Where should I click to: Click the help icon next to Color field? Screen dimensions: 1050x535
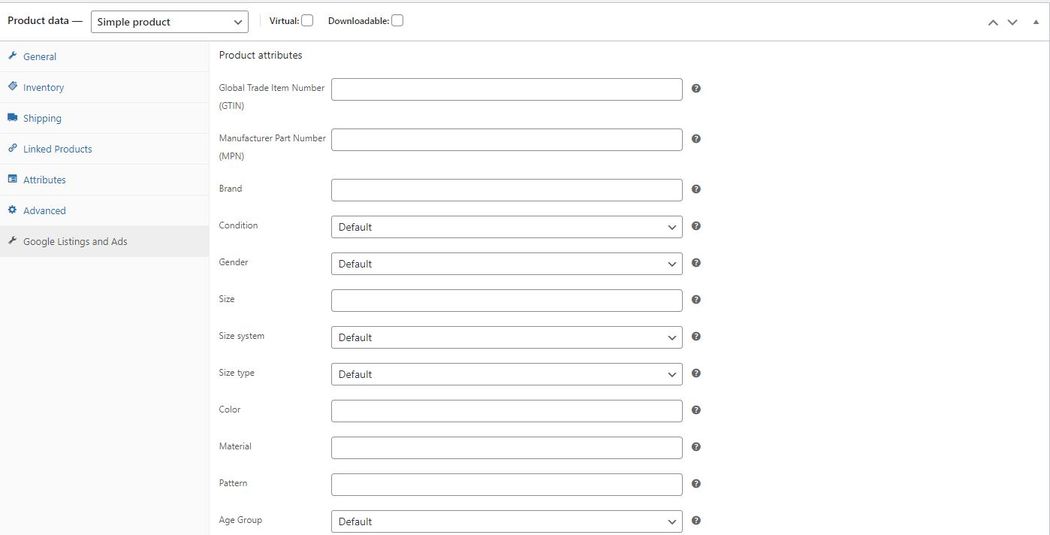coord(696,410)
